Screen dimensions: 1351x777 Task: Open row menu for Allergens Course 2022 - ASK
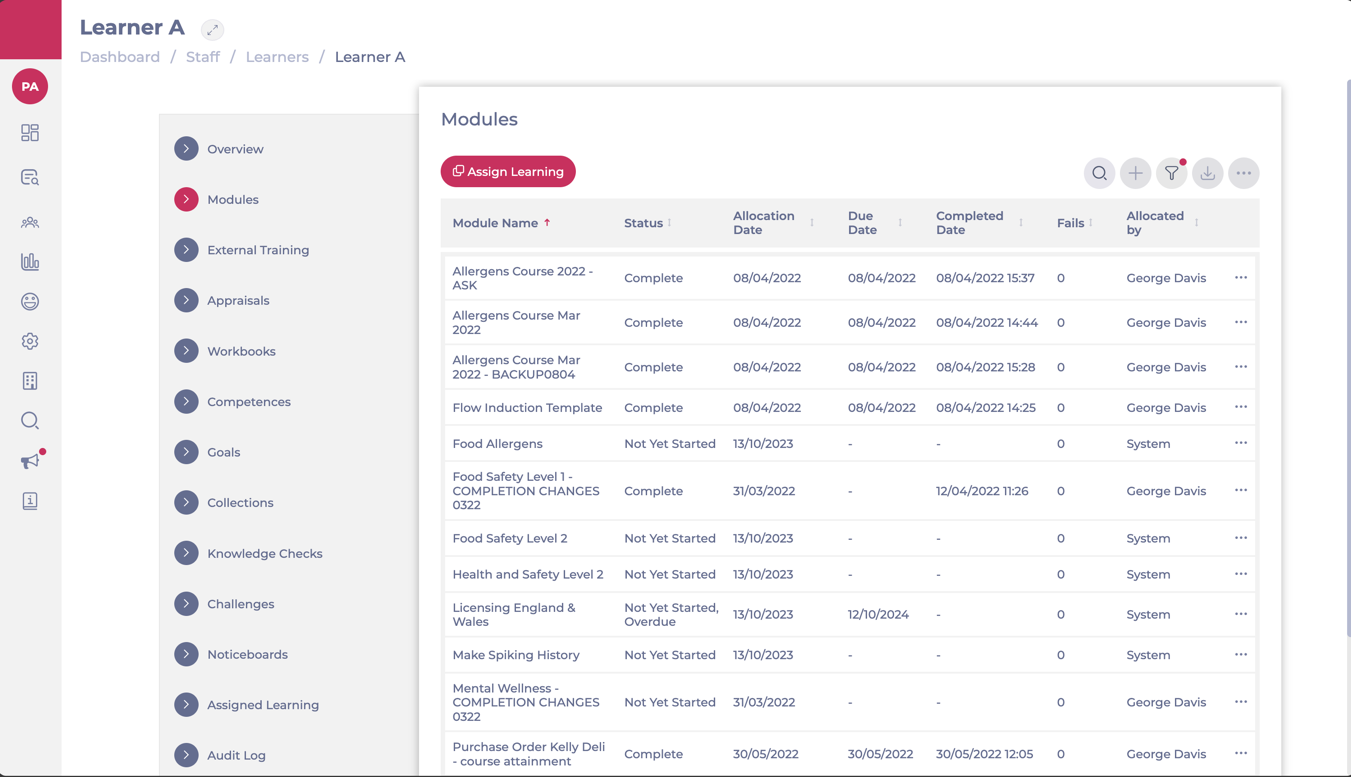click(x=1241, y=278)
